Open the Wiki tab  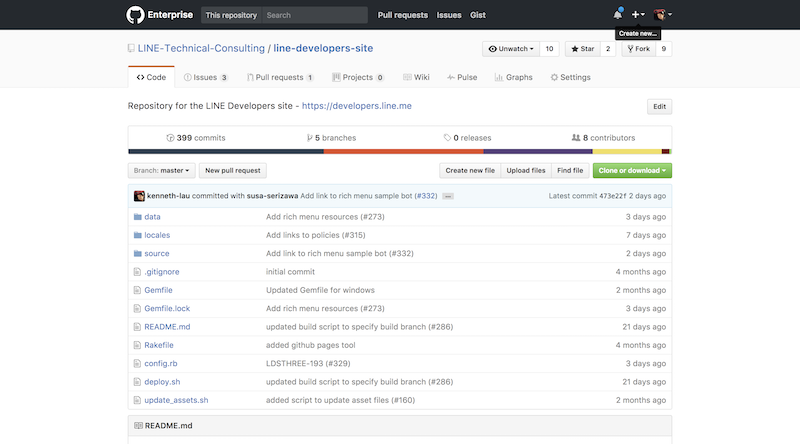pos(416,77)
